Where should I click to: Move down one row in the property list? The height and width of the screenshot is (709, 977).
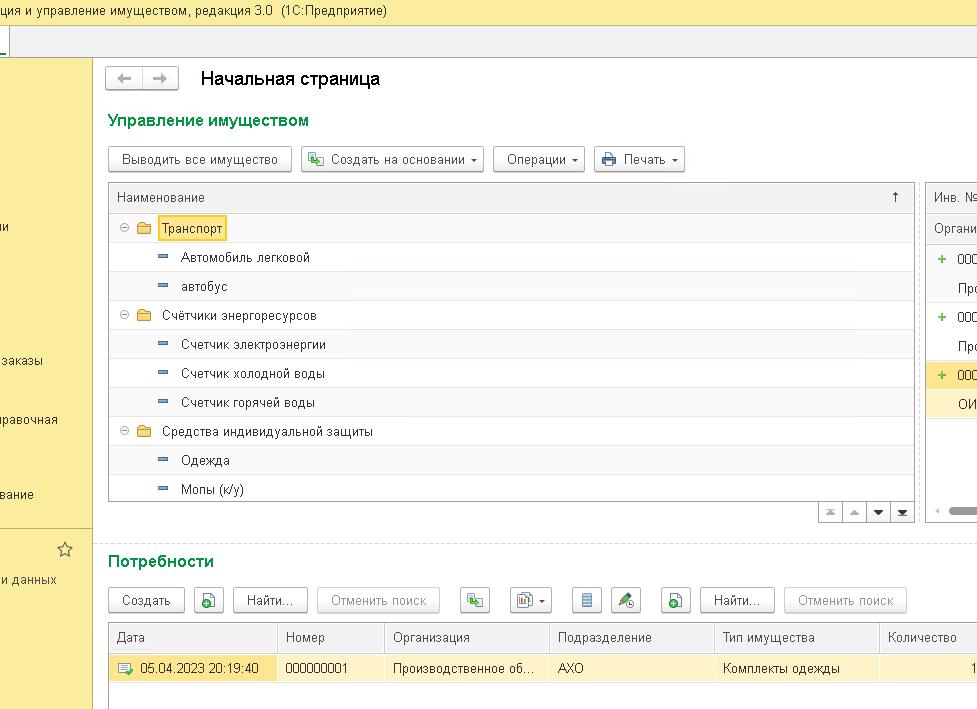pos(879,512)
